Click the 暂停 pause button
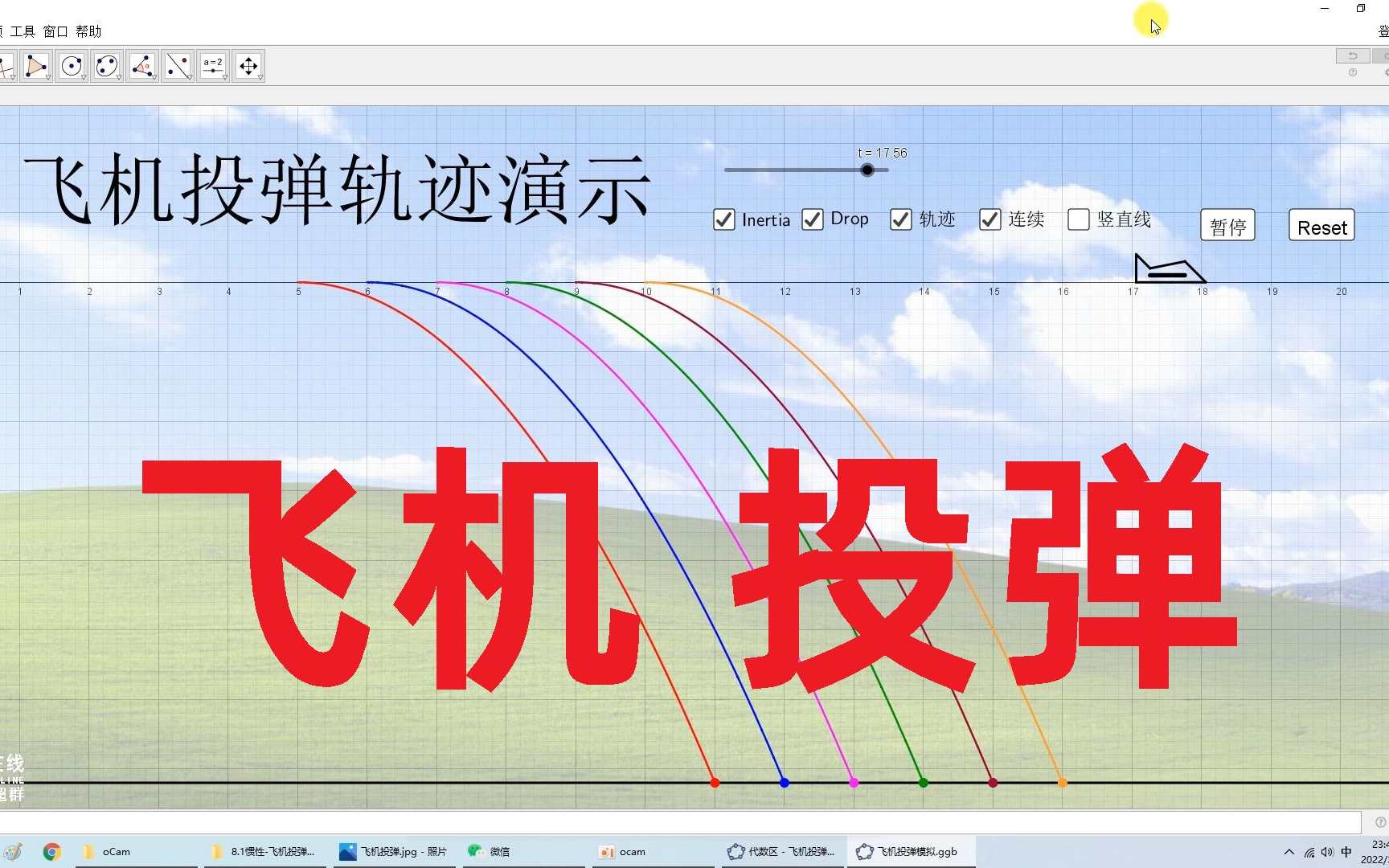 click(1228, 226)
